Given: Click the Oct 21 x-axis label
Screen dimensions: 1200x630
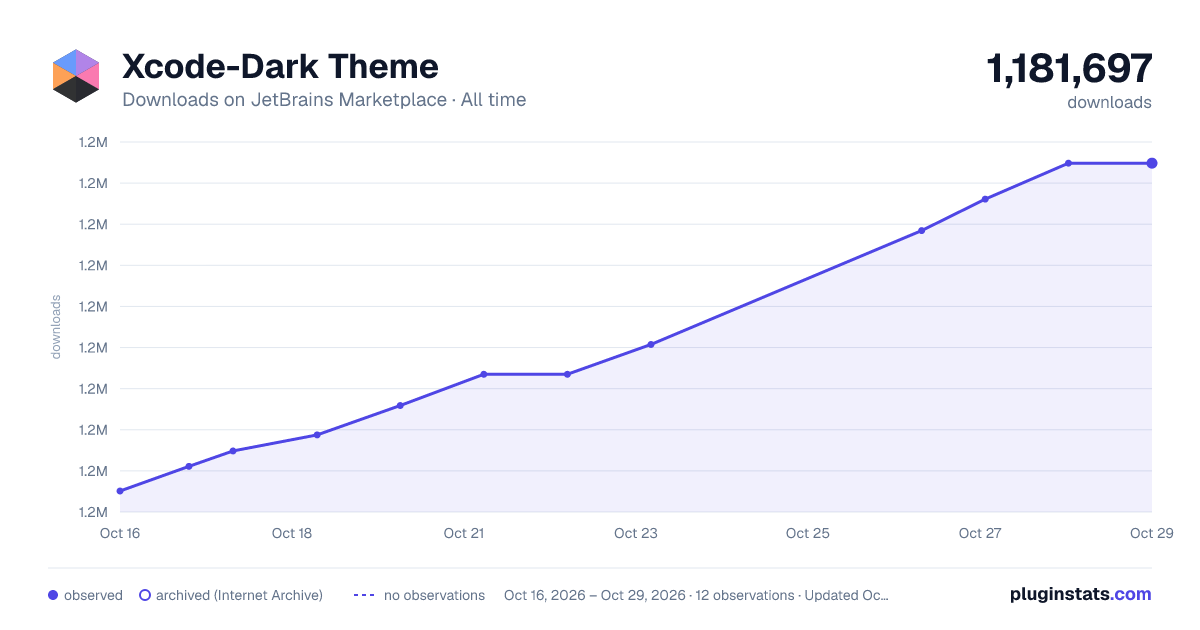Looking at the screenshot, I should 464,533.
